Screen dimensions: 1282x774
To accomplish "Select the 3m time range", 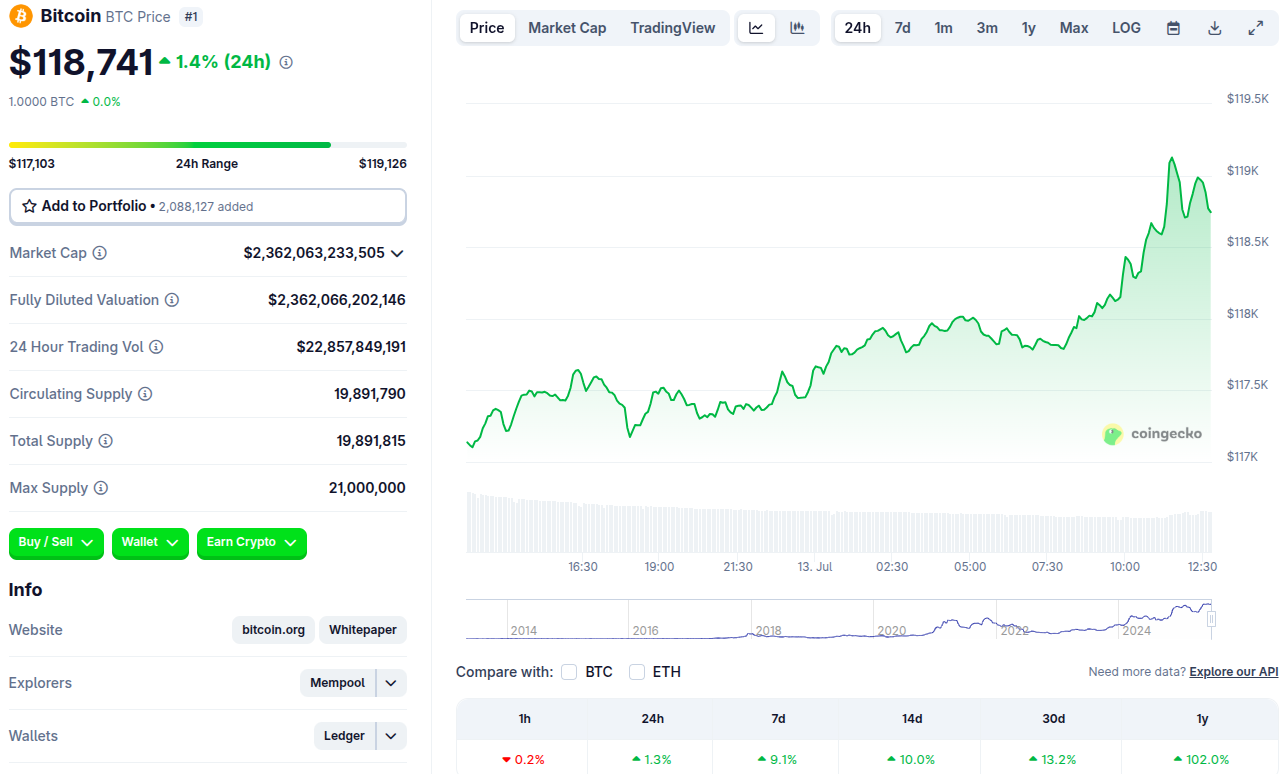I will [987, 28].
